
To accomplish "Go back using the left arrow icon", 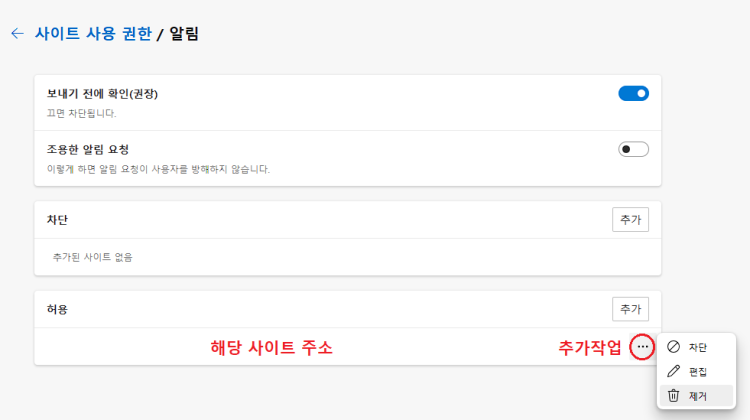I will click(x=17, y=33).
